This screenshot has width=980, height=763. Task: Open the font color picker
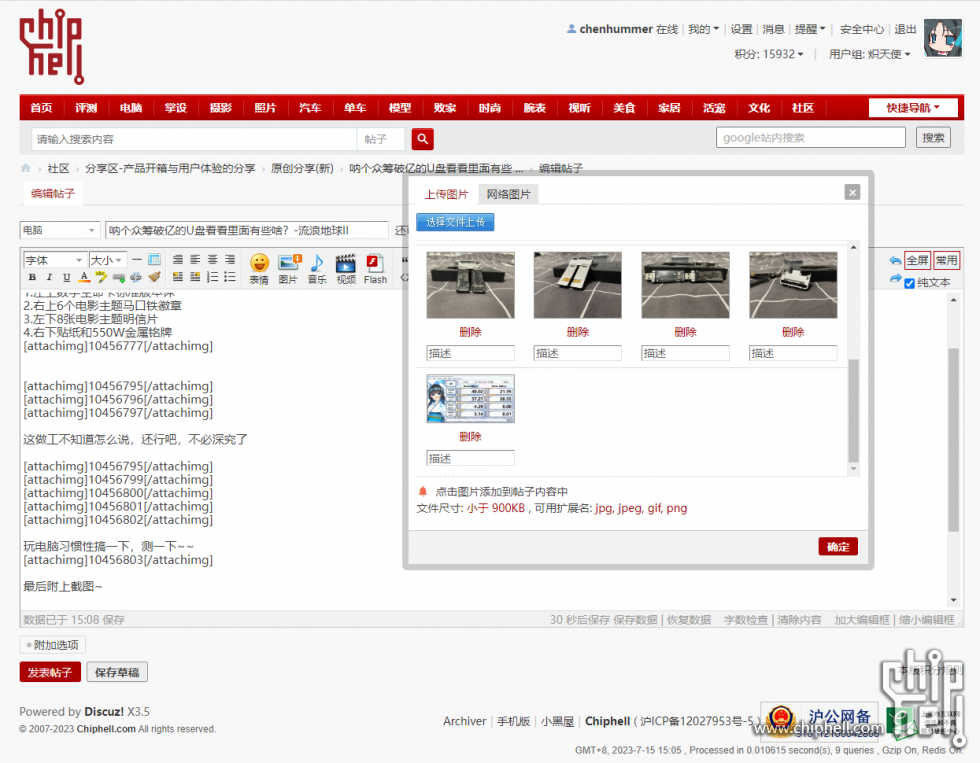coord(84,277)
